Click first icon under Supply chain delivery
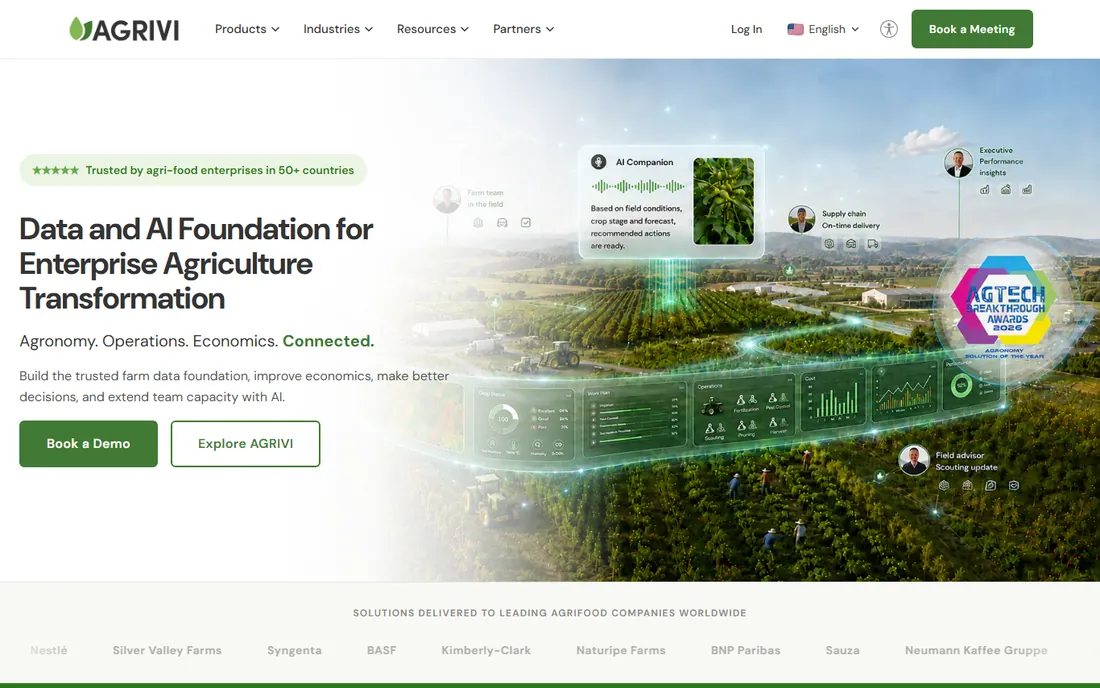The image size is (1100, 688). (829, 243)
